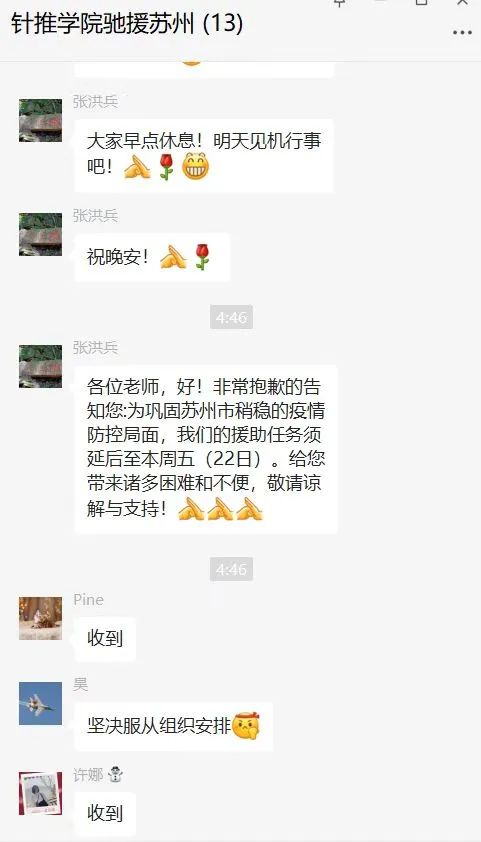481x842 pixels.
Task: Click the sender name Pine
Action: point(89,599)
